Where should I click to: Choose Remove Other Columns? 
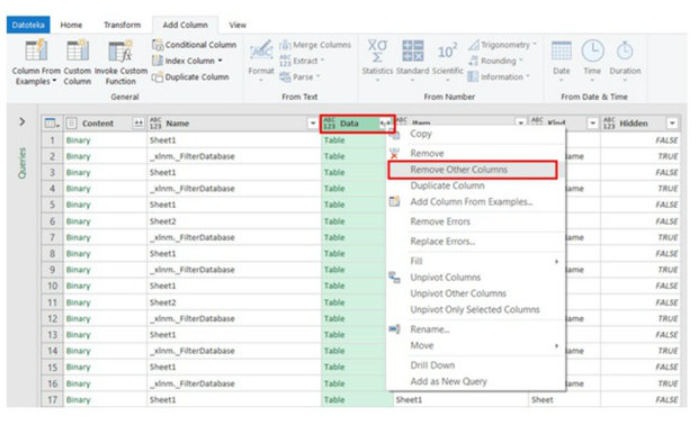[473, 170]
